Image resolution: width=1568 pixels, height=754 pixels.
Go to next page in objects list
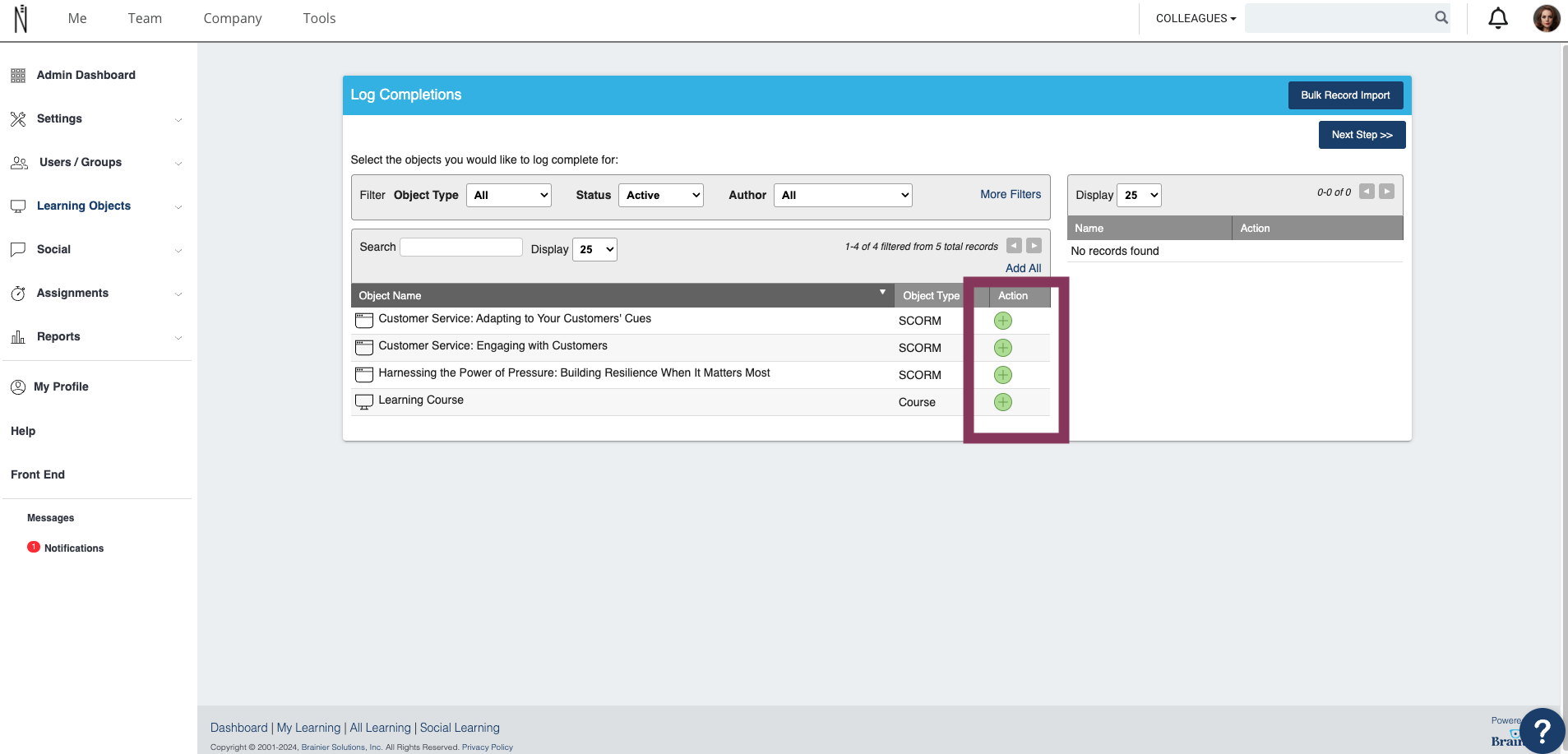[x=1034, y=246]
